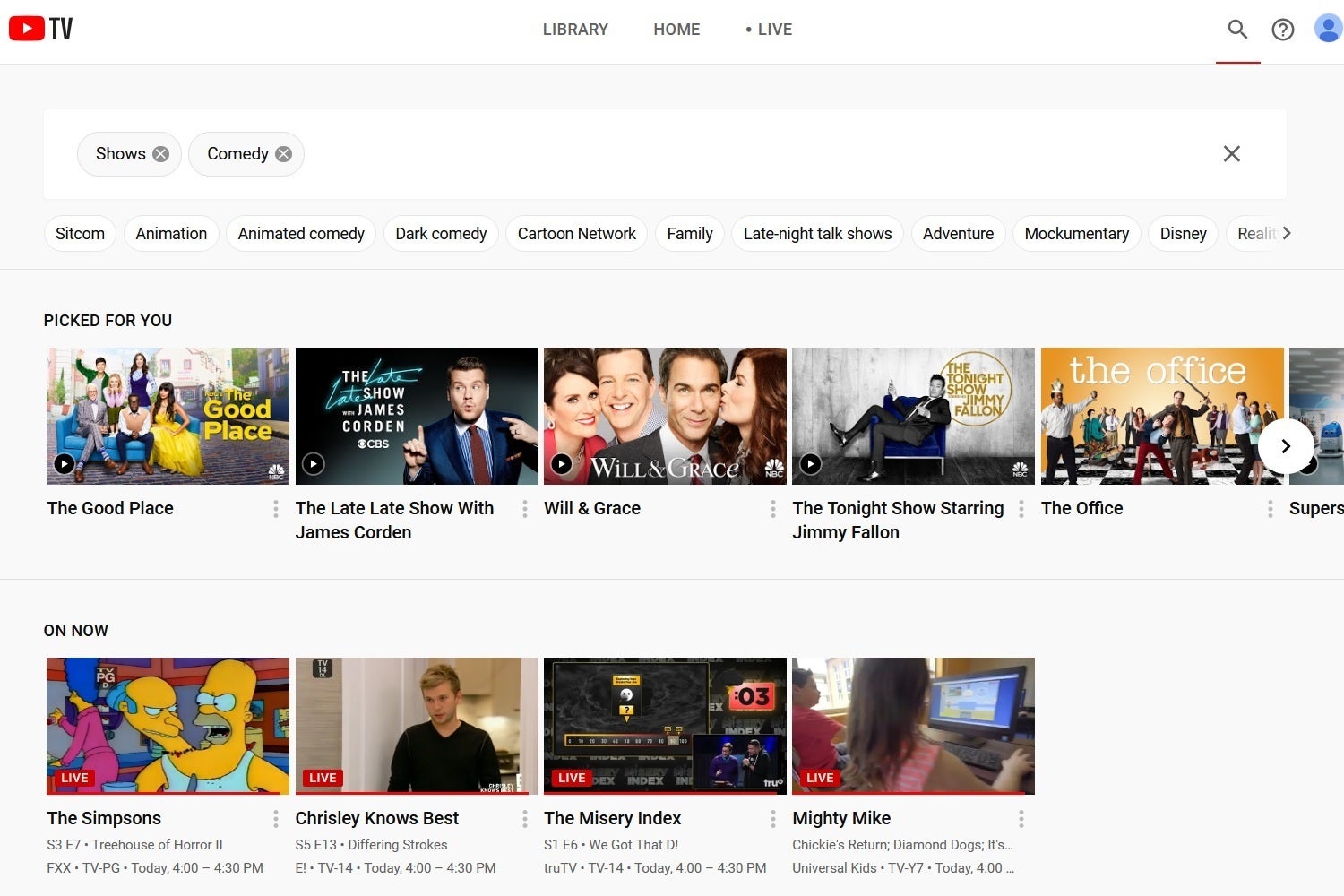
Task: Open options menu for The Misery Index
Action: click(x=772, y=819)
